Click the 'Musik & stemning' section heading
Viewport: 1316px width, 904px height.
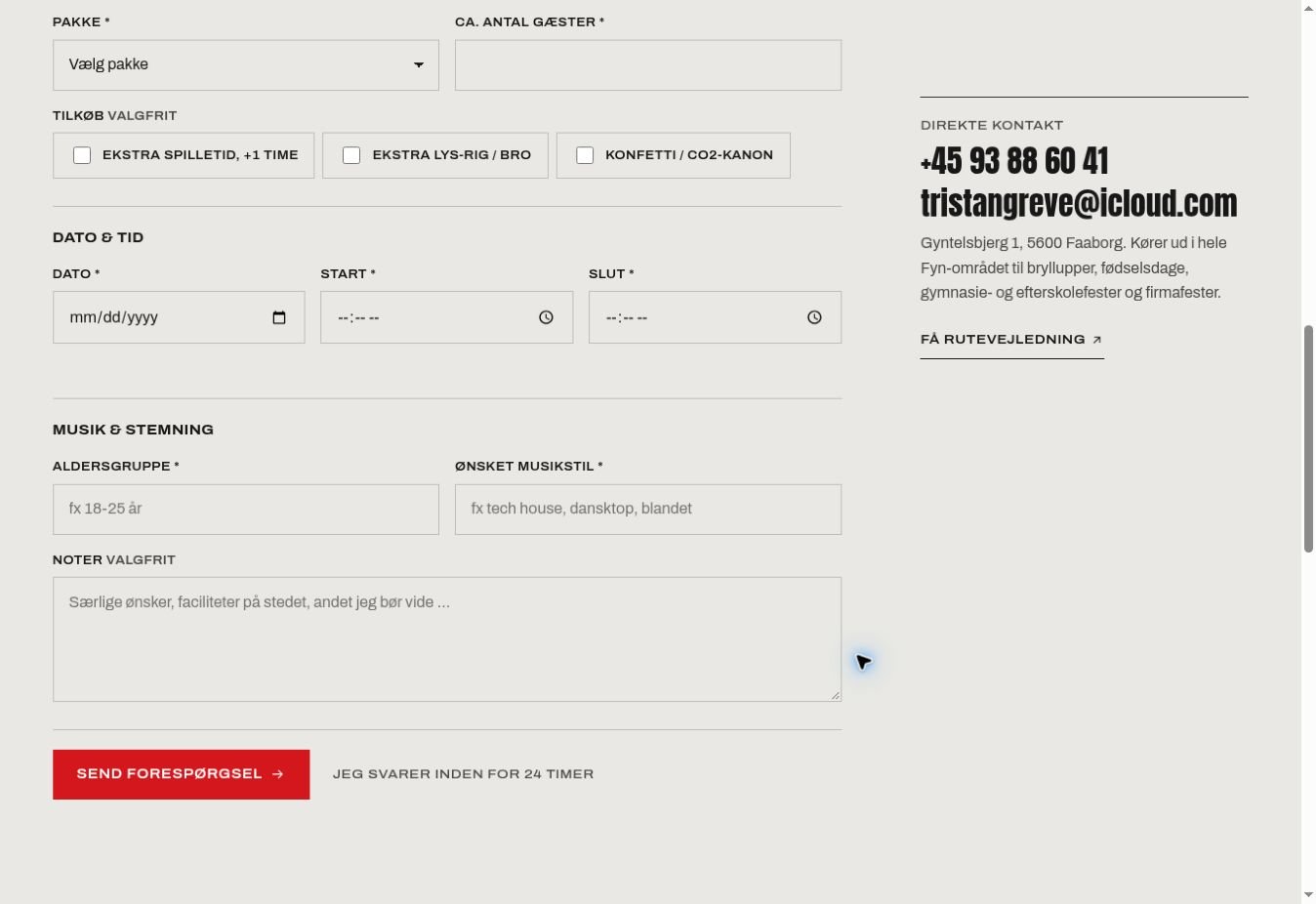(133, 430)
